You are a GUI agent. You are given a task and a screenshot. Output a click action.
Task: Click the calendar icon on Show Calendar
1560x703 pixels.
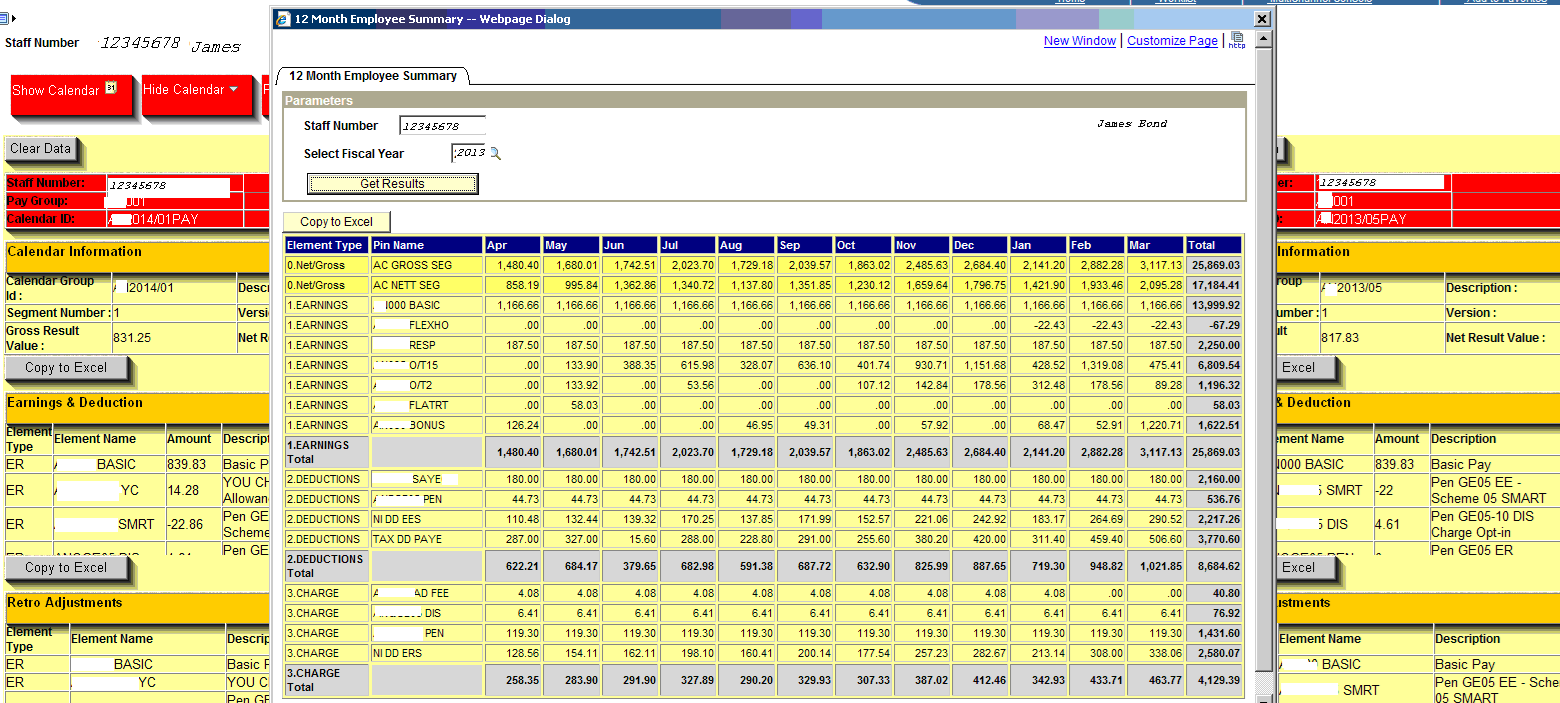pos(111,88)
